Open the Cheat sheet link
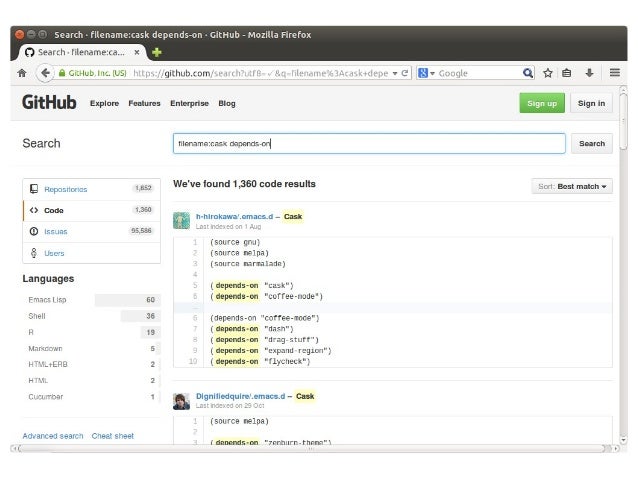The height and width of the screenshot is (479, 638). coord(113,436)
